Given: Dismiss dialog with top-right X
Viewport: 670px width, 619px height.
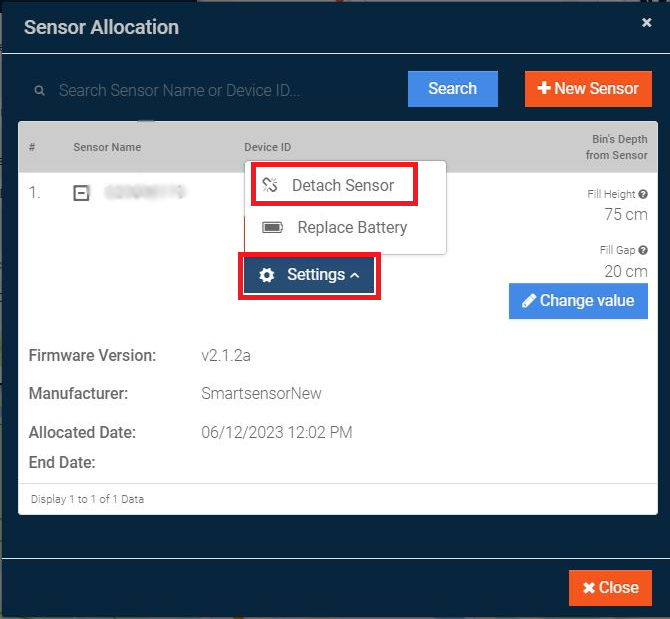Looking at the screenshot, I should pos(647,22).
